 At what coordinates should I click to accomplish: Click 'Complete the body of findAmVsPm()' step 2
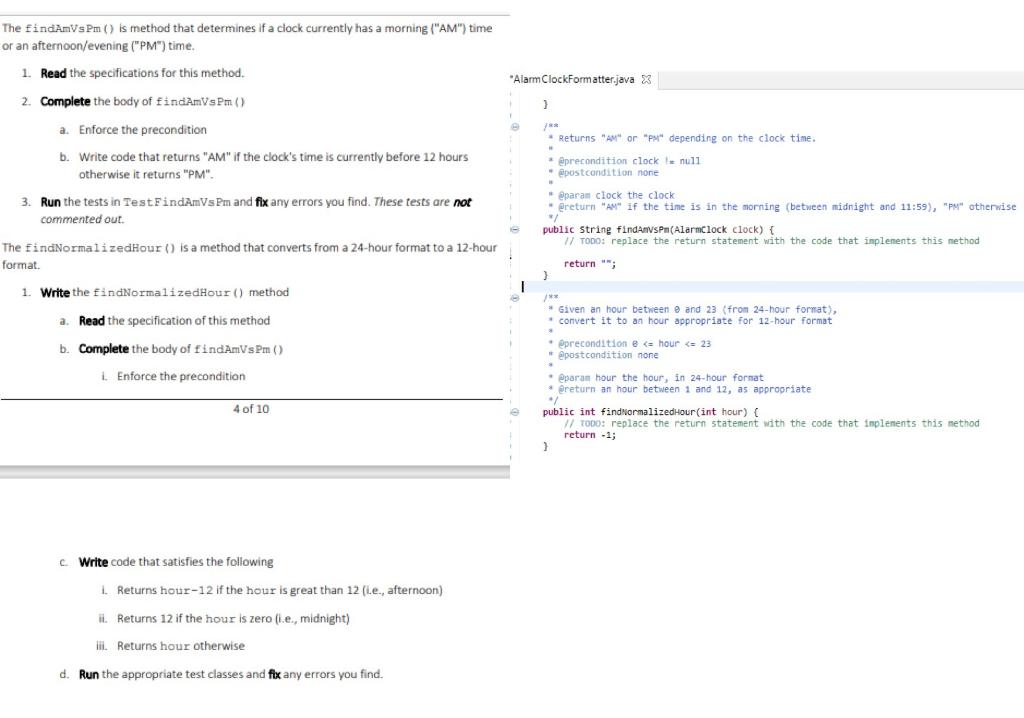pyautogui.click(x=143, y=101)
